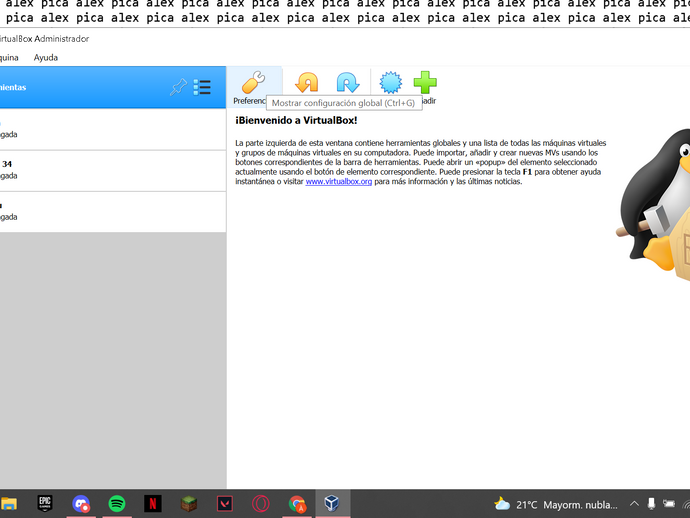The width and height of the screenshot is (690, 518).
Task: Add a machine with the green plus icon
Action: 425,82
